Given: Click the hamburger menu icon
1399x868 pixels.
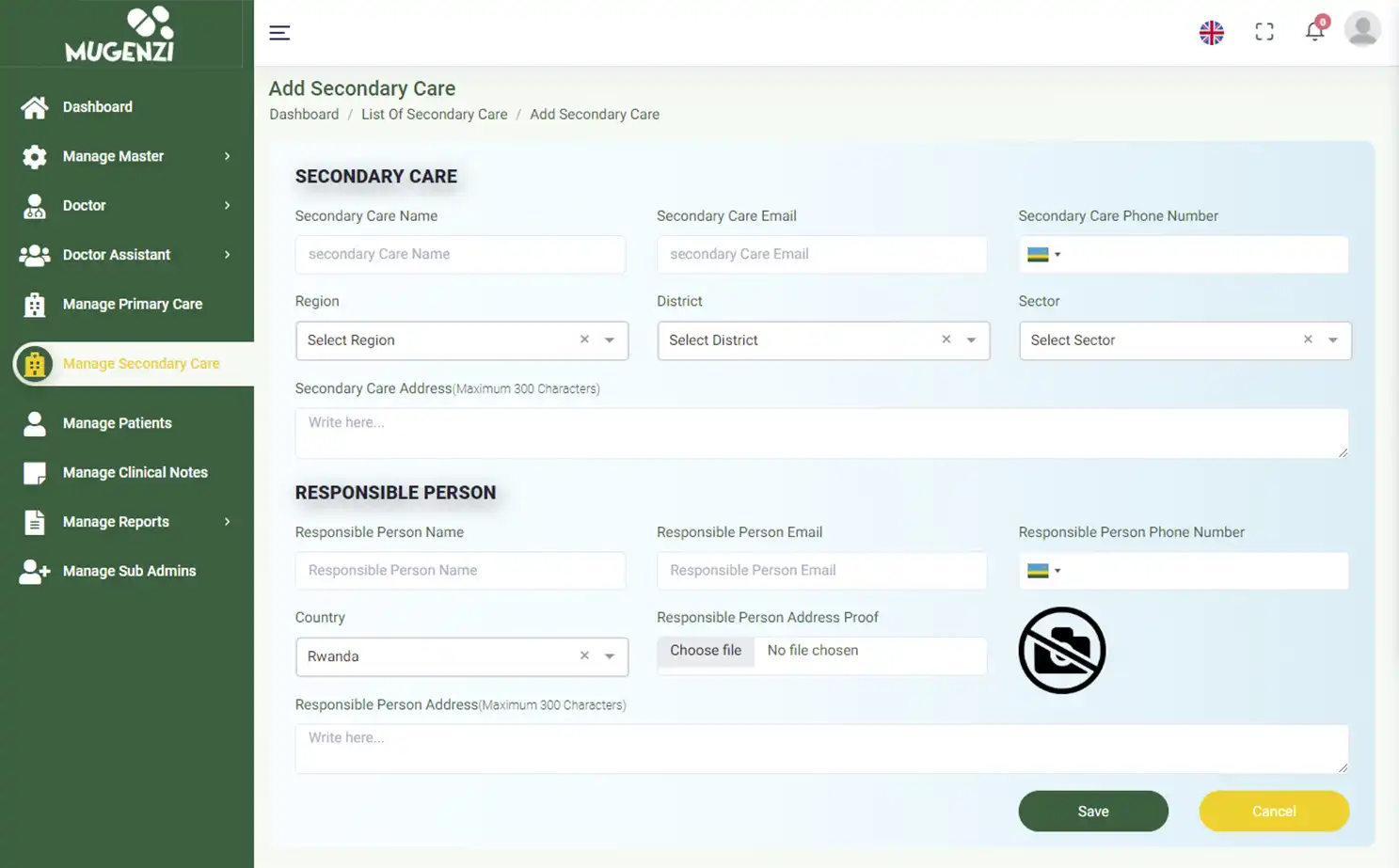Looking at the screenshot, I should tap(279, 33).
